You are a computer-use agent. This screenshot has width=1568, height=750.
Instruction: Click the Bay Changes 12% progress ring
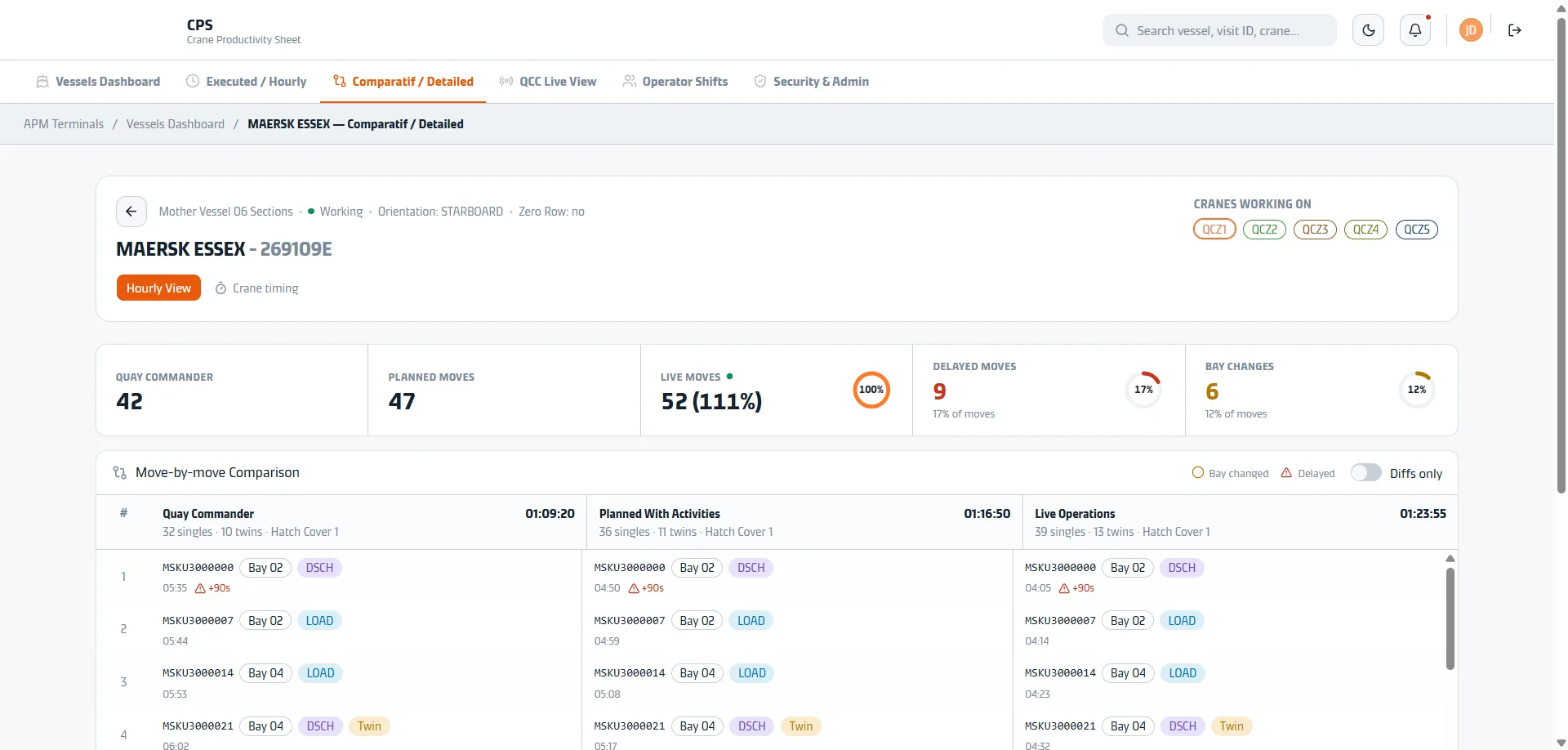click(1417, 390)
